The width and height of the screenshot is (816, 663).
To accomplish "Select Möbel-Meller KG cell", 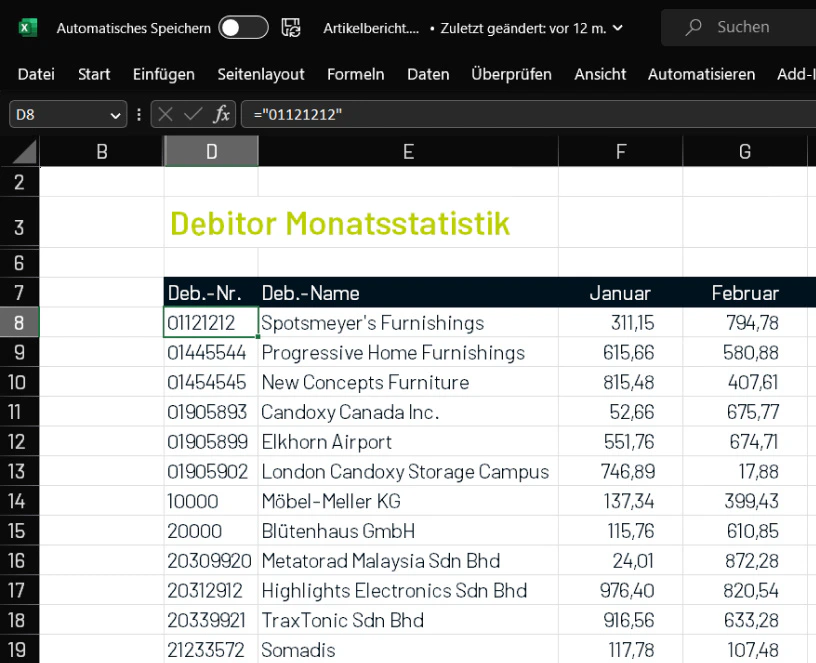I will [409, 501].
